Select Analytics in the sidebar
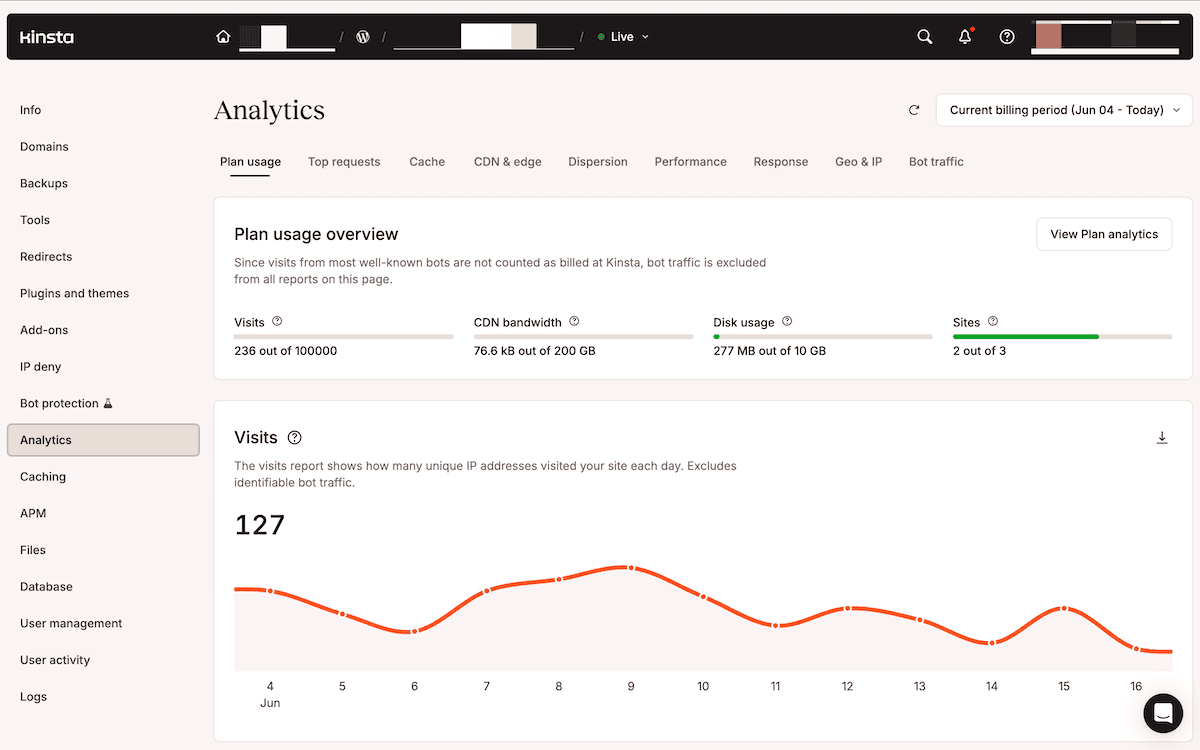Viewport: 1200px width, 750px height. (x=103, y=440)
